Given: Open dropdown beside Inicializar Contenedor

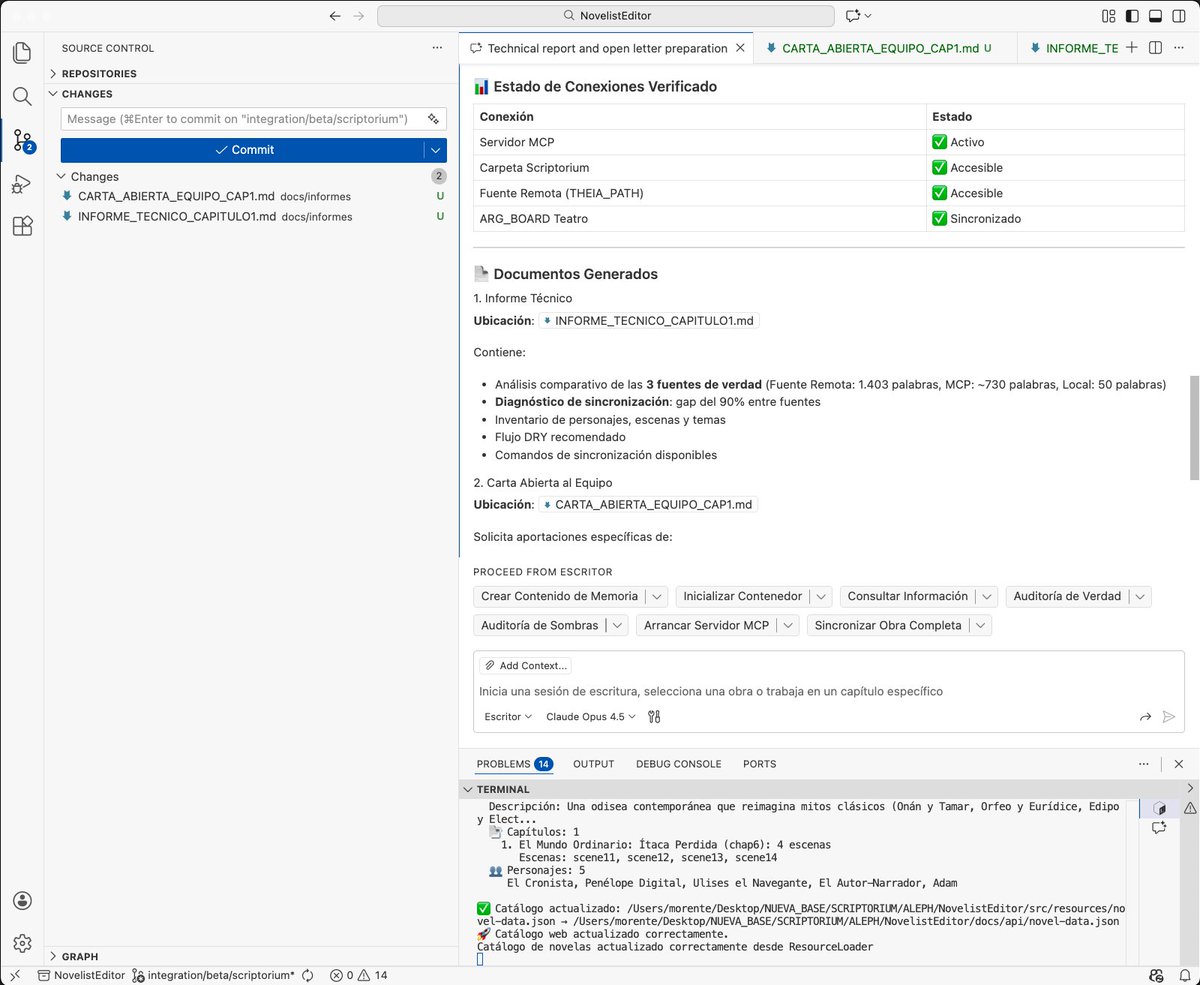Looking at the screenshot, I should pos(821,596).
